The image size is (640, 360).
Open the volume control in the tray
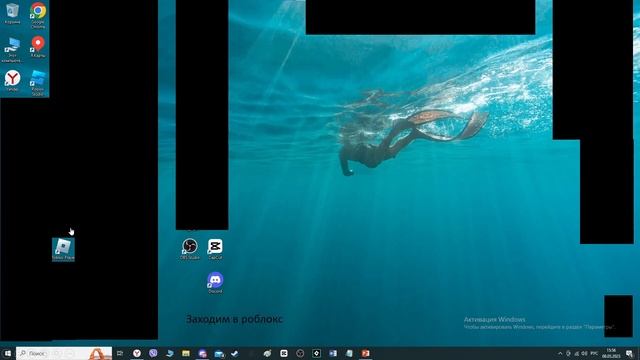(x=584, y=353)
